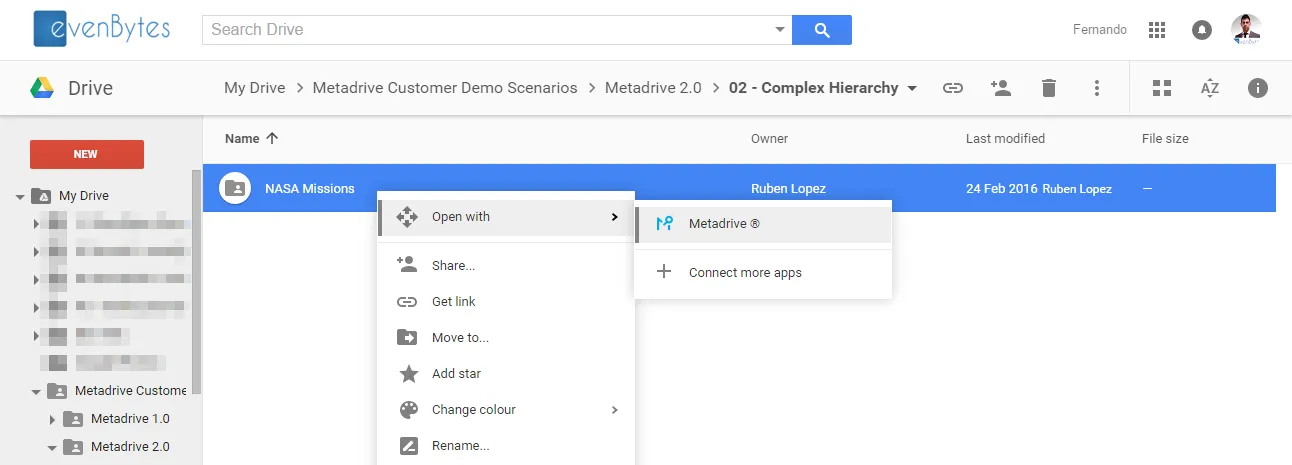Click the Change colour palette icon
Viewport: 1292px width, 465px height.
click(x=408, y=410)
